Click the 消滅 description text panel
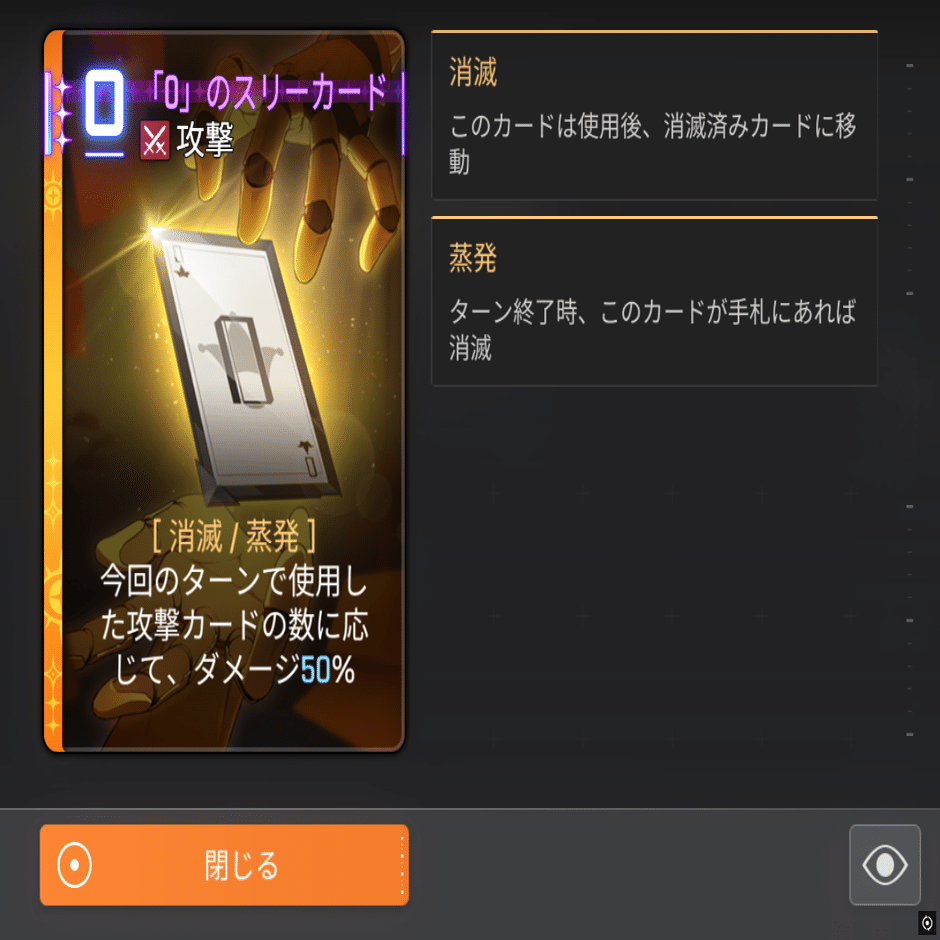Screen dimensions: 940x940 654,116
